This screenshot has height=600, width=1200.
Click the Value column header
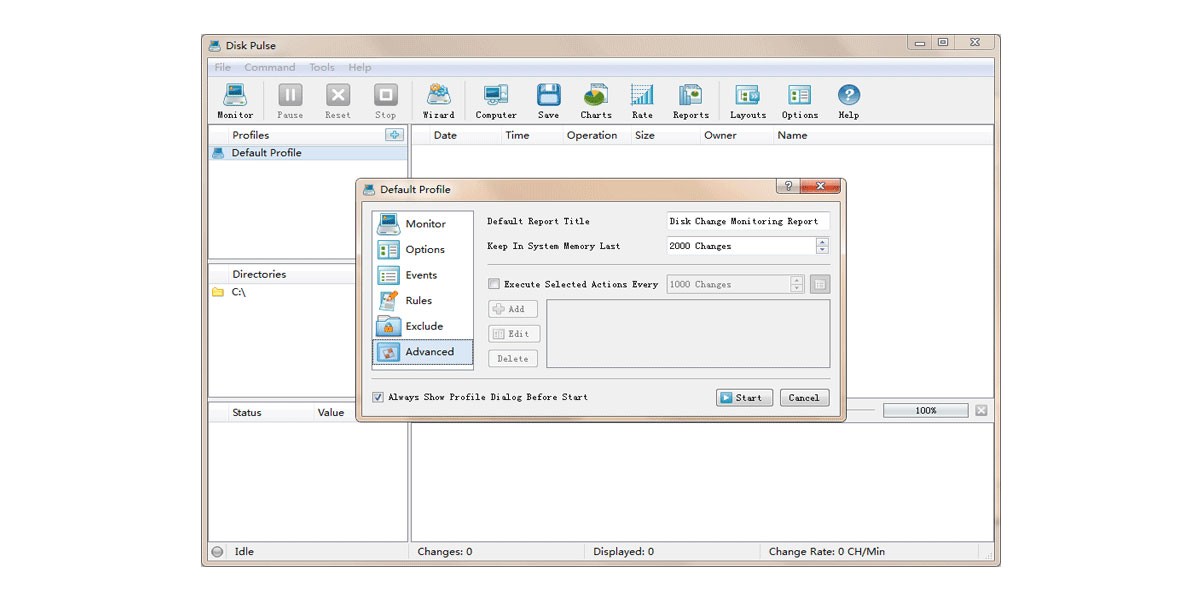[330, 412]
